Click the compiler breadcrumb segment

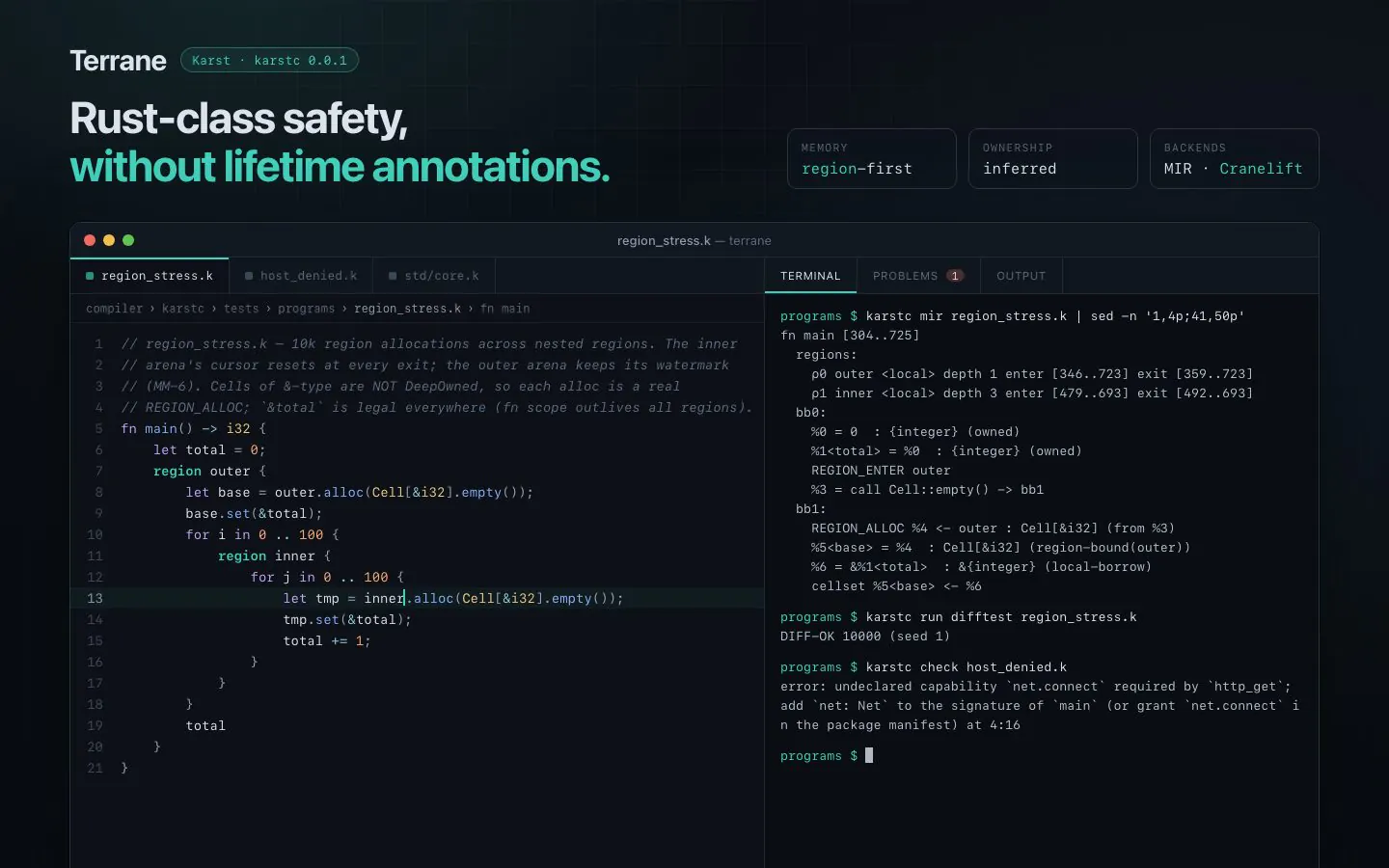114,309
